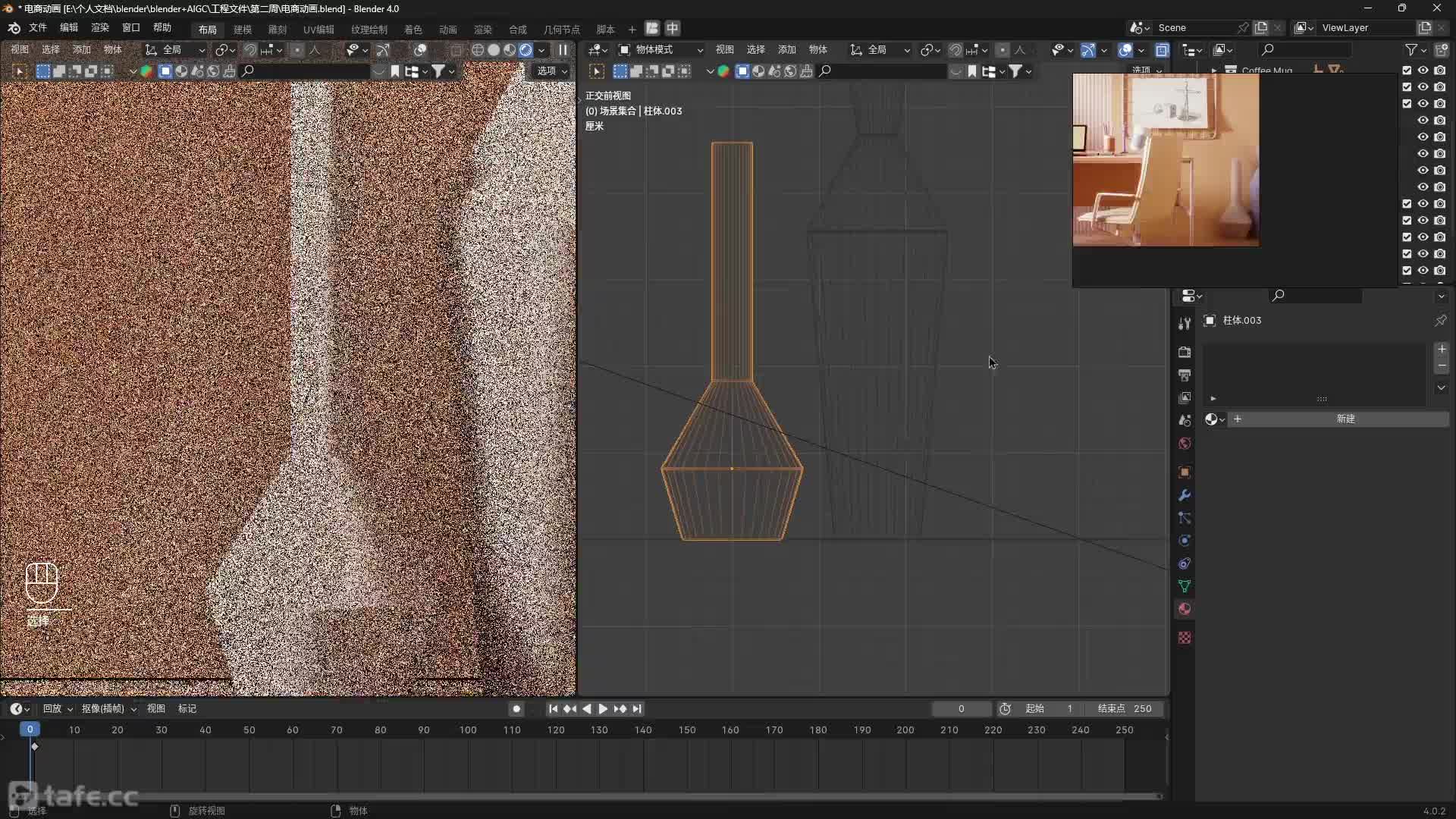This screenshot has height=819, width=1456.
Task: Click the auto-keying record button
Action: pos(516,709)
